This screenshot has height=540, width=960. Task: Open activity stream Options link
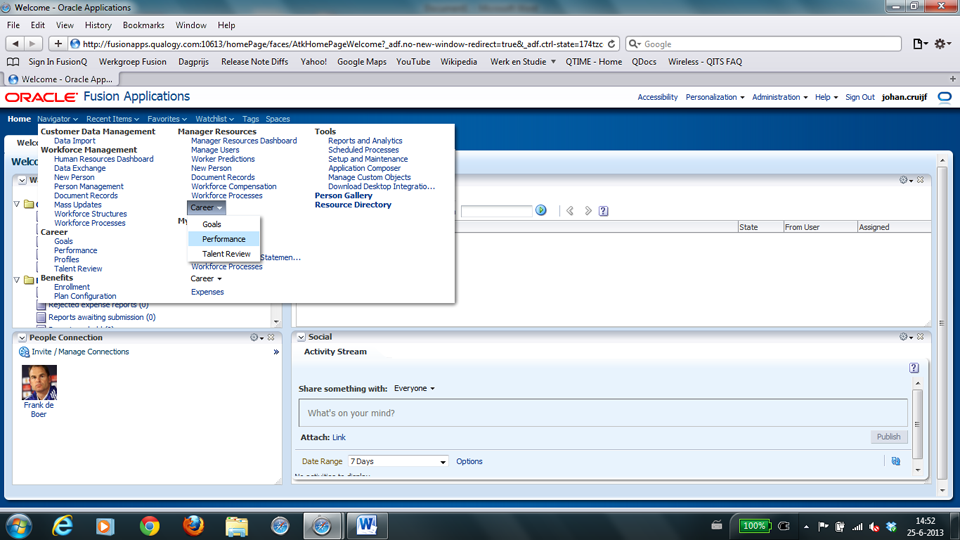469,462
